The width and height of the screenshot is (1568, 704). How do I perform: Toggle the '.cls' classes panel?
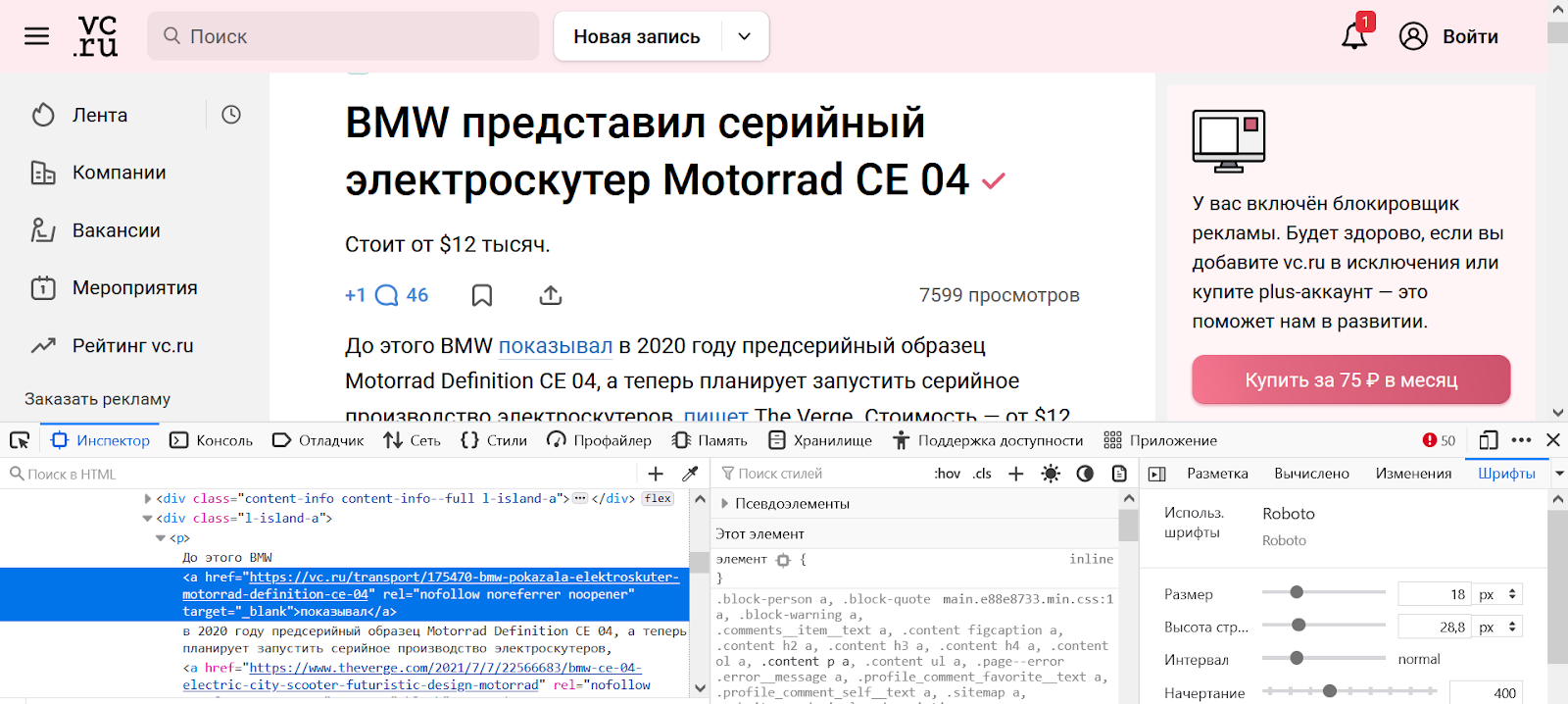(983, 474)
